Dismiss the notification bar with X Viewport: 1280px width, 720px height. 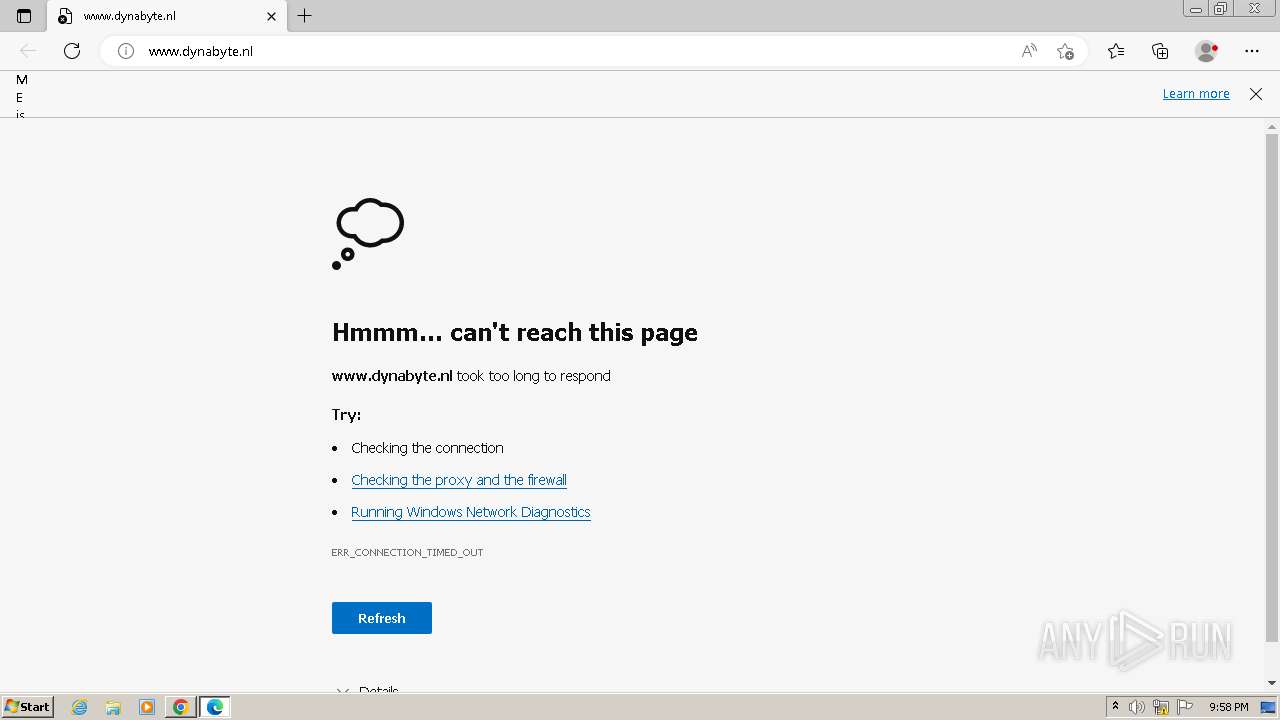pos(1256,94)
